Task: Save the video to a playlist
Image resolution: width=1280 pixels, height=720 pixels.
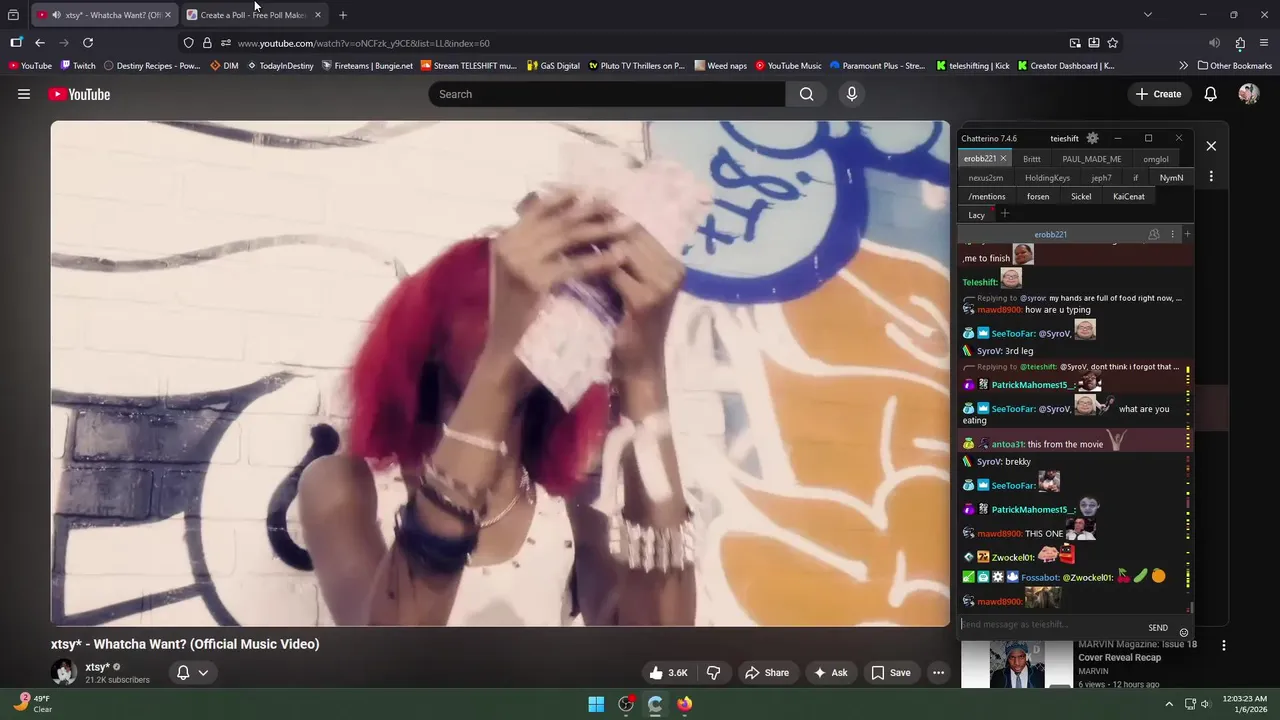Action: pyautogui.click(x=890, y=673)
